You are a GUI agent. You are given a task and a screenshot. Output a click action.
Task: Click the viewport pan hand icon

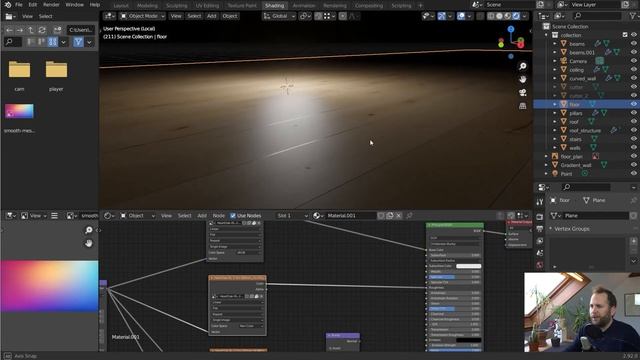tap(522, 79)
